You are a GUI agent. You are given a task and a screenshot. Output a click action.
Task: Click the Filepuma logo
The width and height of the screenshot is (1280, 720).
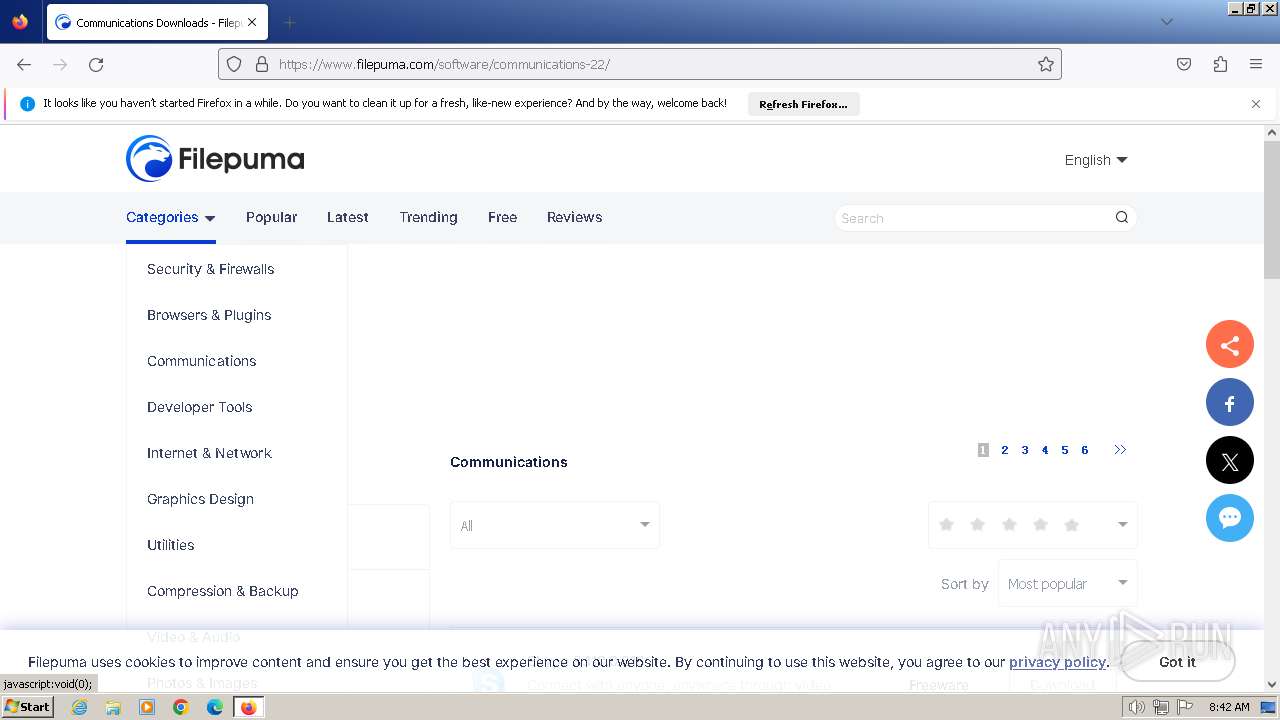tap(215, 159)
